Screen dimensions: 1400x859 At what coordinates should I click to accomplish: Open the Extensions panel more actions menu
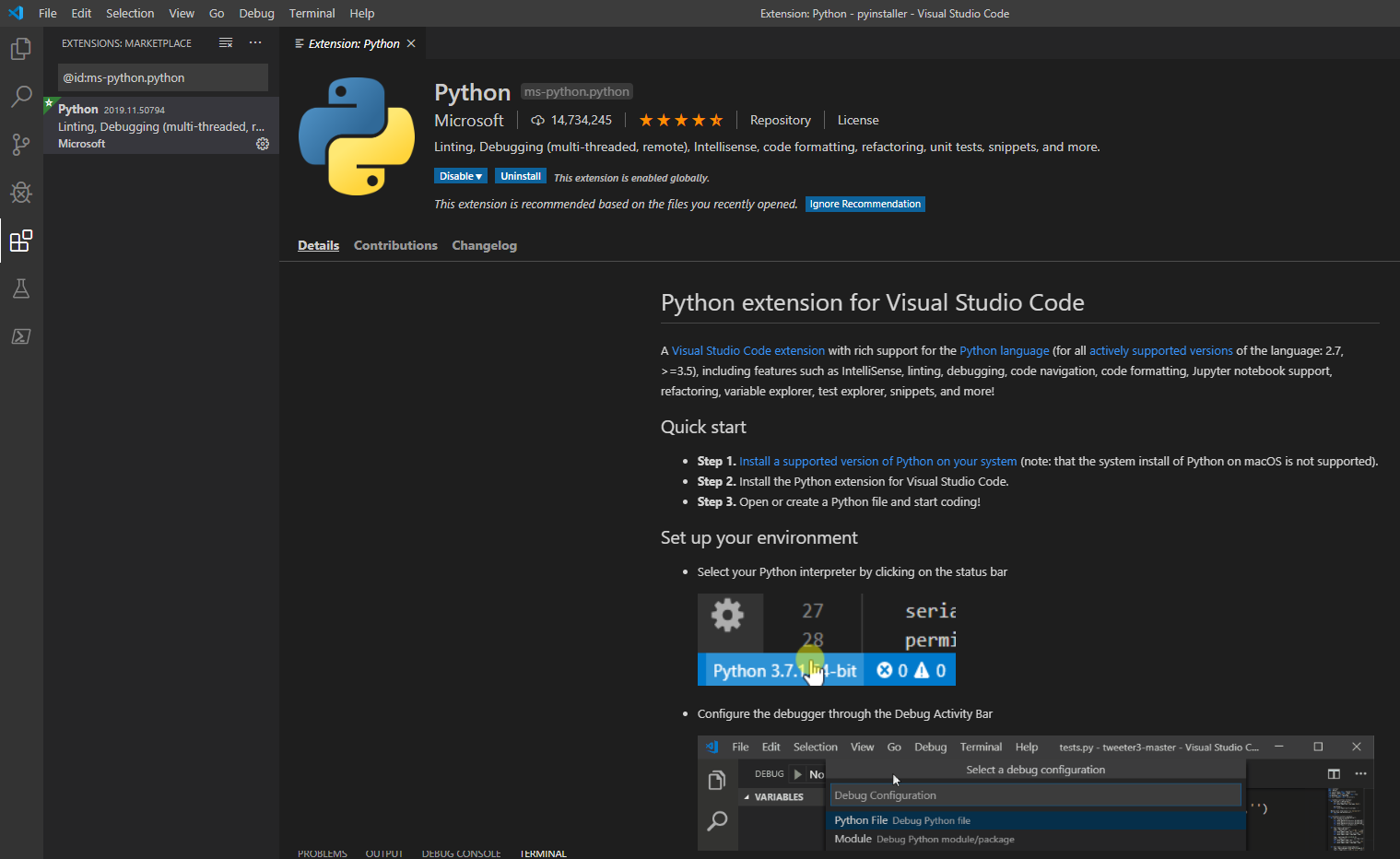(255, 43)
